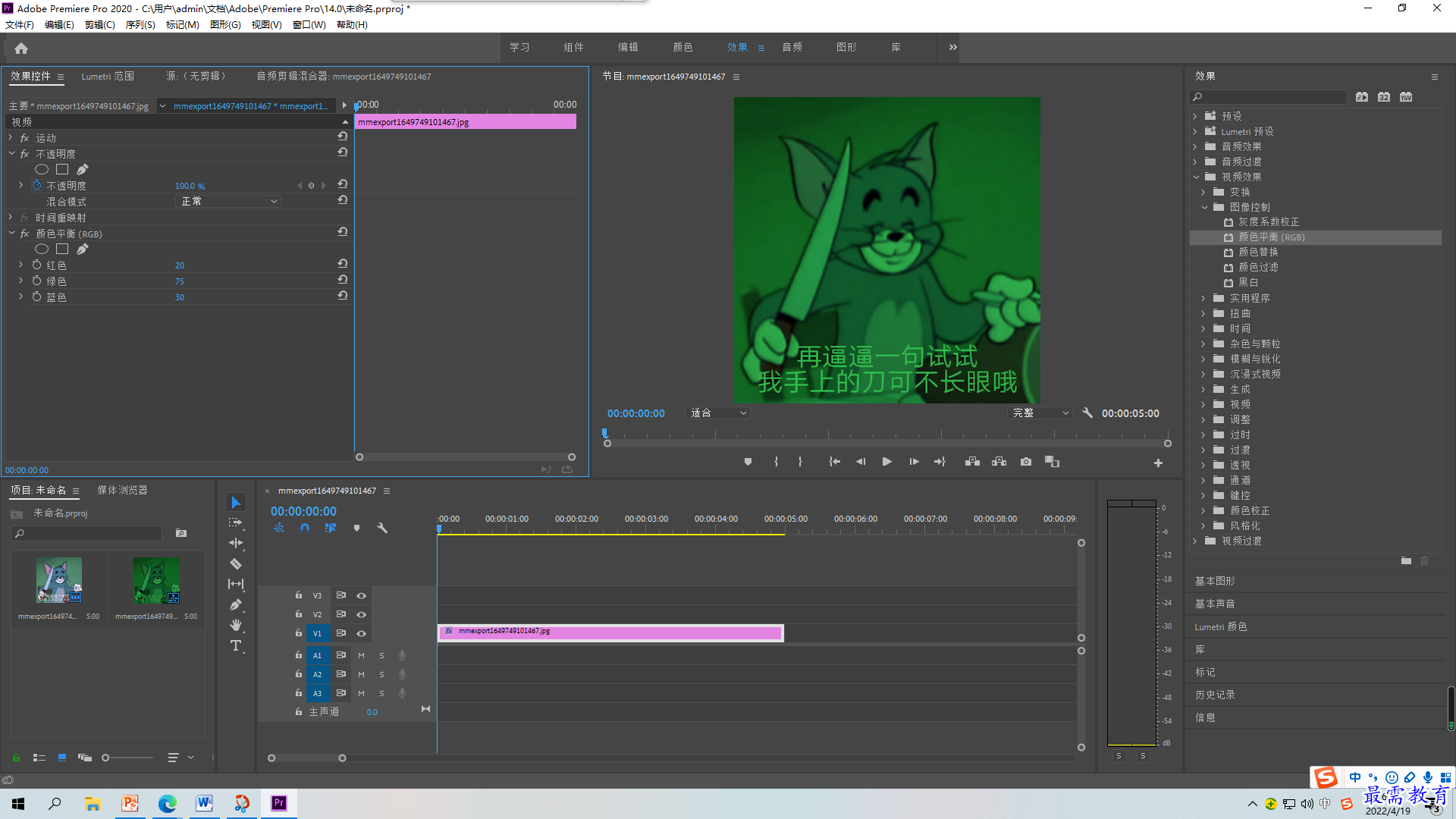Screen dimensions: 1456x819
Task: Open the 媒体浏览器 tab
Action: tap(122, 491)
